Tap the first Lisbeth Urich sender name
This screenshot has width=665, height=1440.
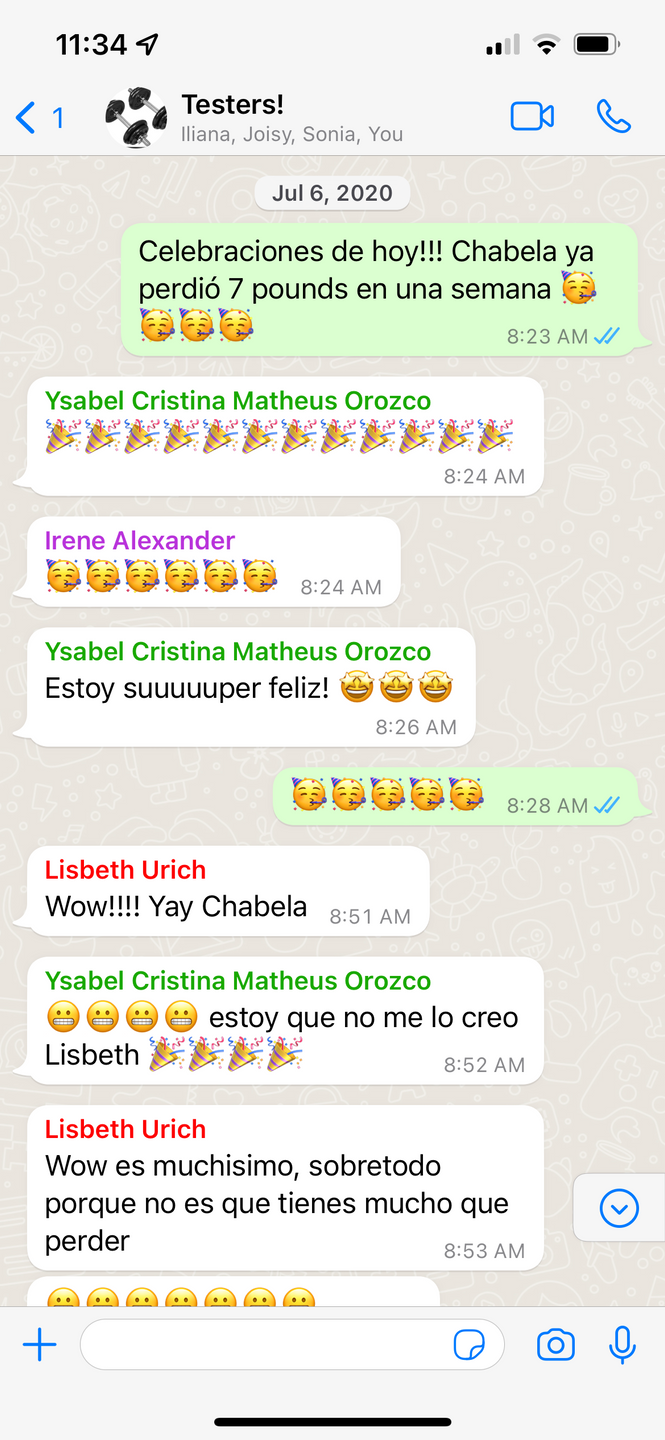[125, 870]
